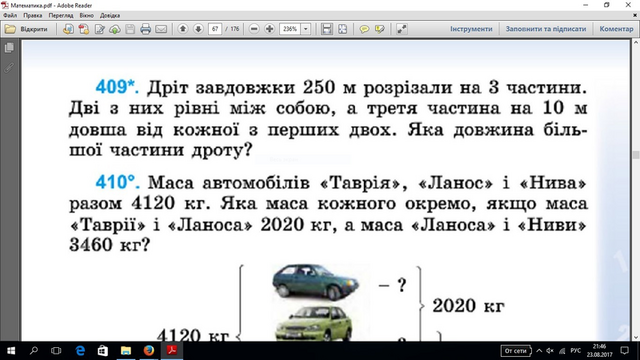This screenshot has height=360, width=640.
Task: Go to next page with down arrow
Action: [x=198, y=29]
